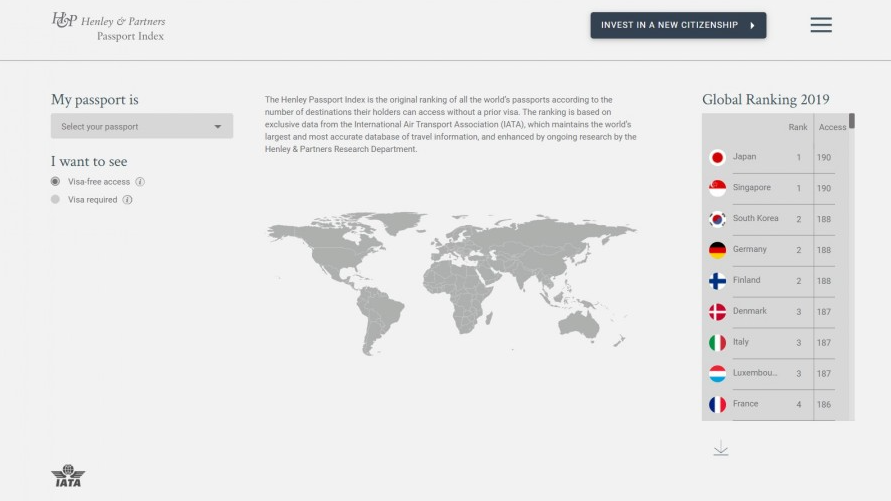This screenshot has height=501, width=891.
Task: Select the Visa-free access radio button
Action: click(x=55, y=181)
